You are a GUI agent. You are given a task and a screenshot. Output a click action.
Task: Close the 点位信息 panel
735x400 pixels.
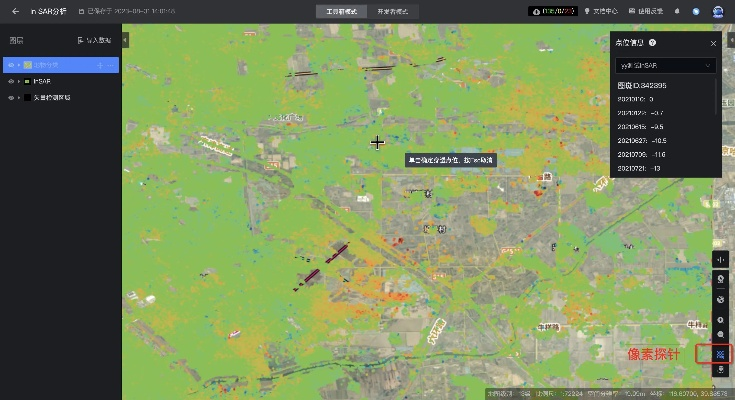713,43
